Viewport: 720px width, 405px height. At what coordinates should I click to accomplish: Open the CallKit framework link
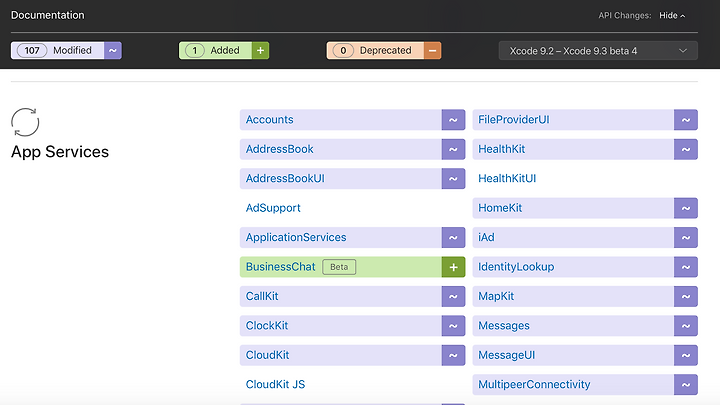[262, 296]
